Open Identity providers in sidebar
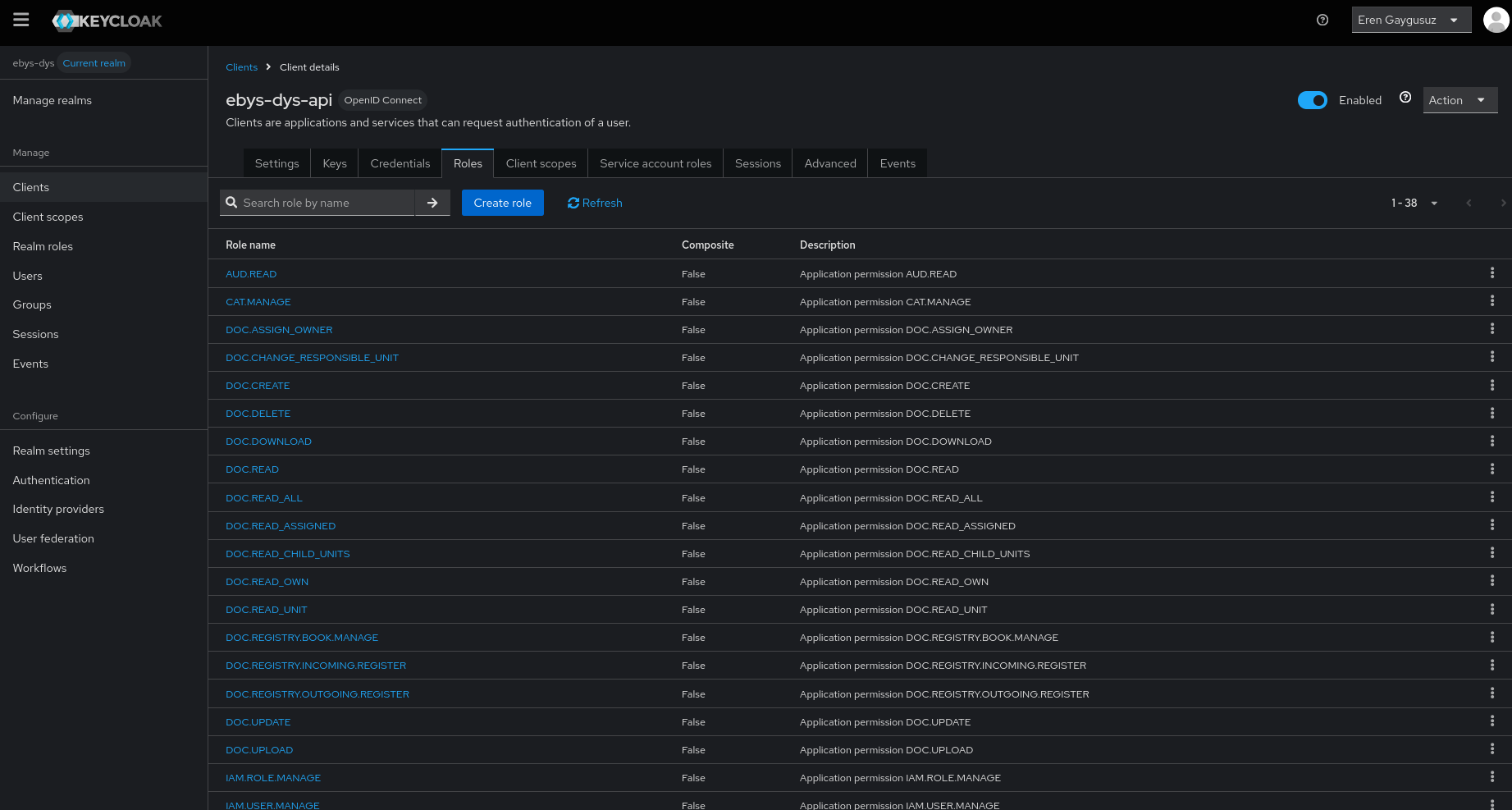 pyautogui.click(x=103, y=509)
